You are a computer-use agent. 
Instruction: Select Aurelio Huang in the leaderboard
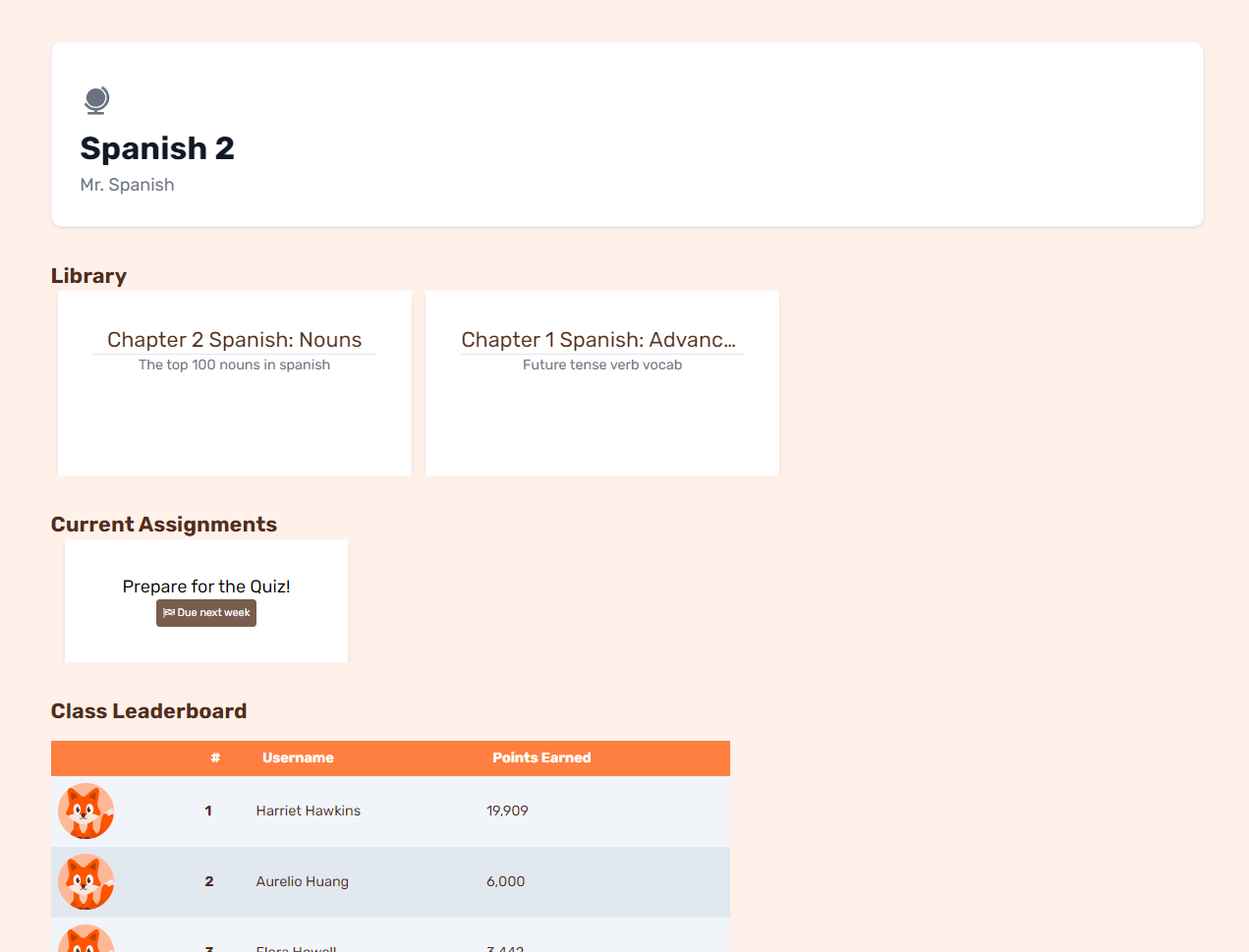(303, 881)
